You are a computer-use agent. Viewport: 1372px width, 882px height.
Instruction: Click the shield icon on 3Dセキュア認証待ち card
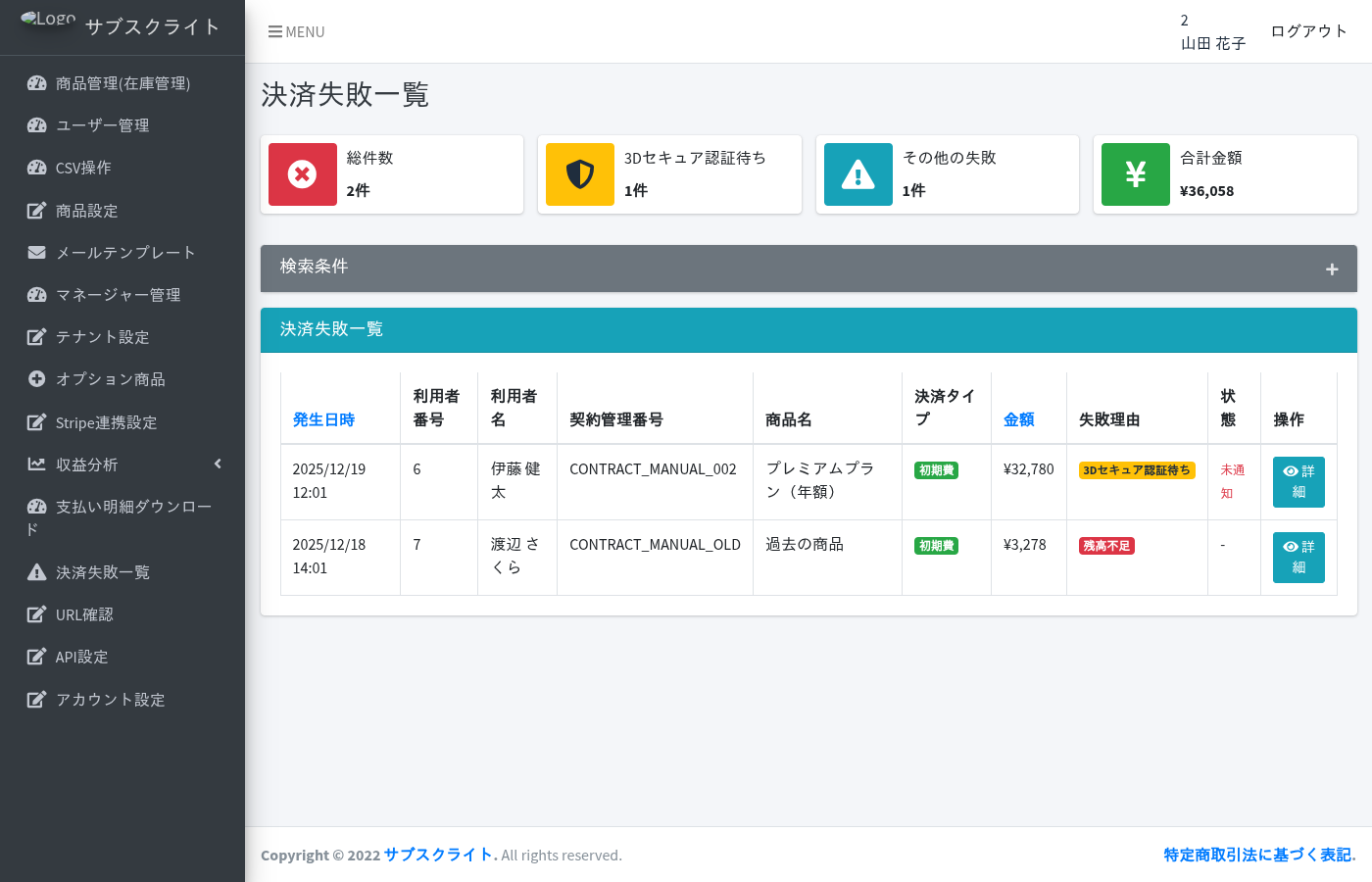click(x=581, y=174)
